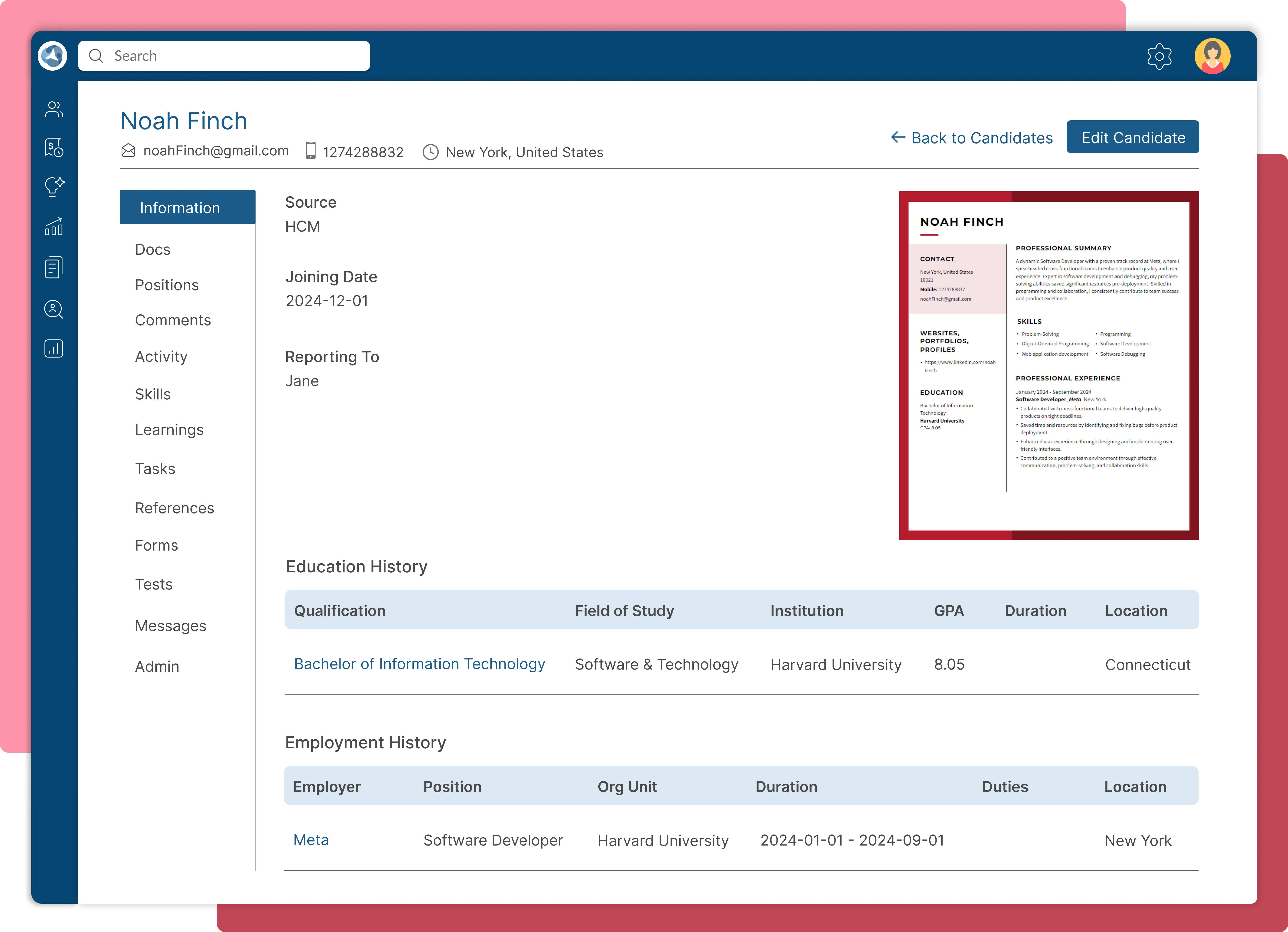This screenshot has height=932, width=1288.
Task: Click Back to Candidates link
Action: tap(972, 138)
